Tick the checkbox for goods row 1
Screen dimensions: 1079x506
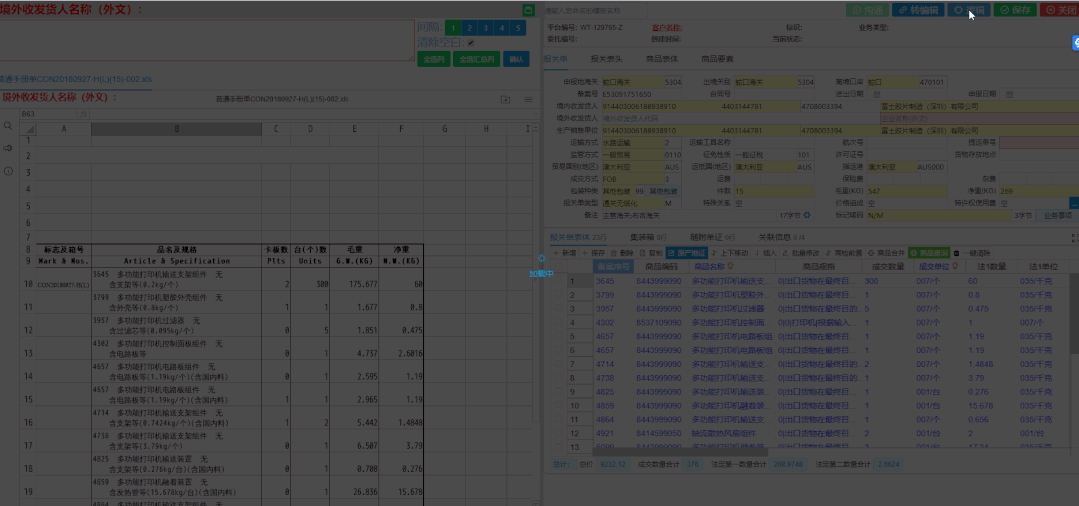pyautogui.click(x=559, y=281)
